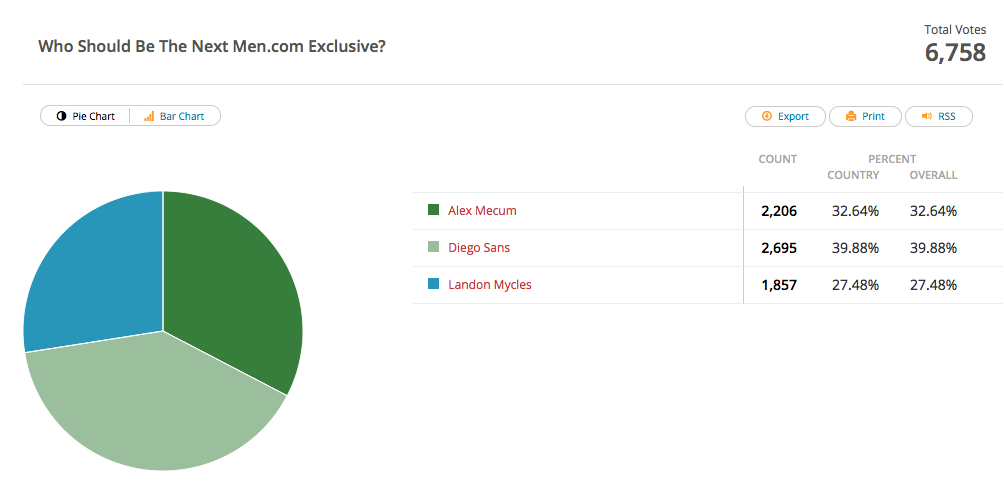Image resolution: width=1004 pixels, height=482 pixels.
Task: Click the light green Diego Sans legend swatch
Action: (x=433, y=246)
